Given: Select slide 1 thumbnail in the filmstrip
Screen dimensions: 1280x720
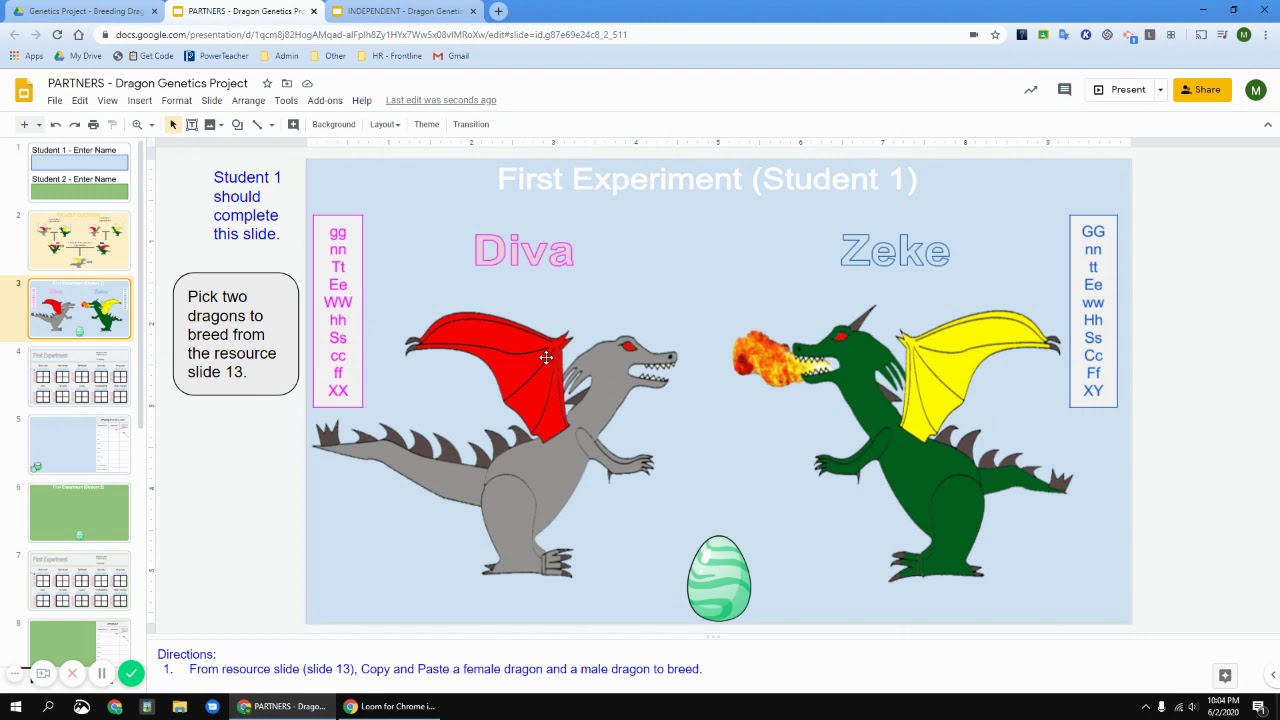Looking at the screenshot, I should pyautogui.click(x=79, y=171).
